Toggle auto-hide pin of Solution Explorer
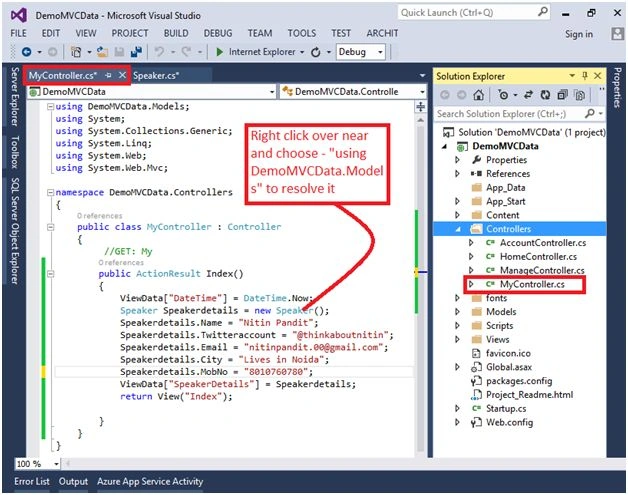This screenshot has width=628, height=495. (585, 76)
